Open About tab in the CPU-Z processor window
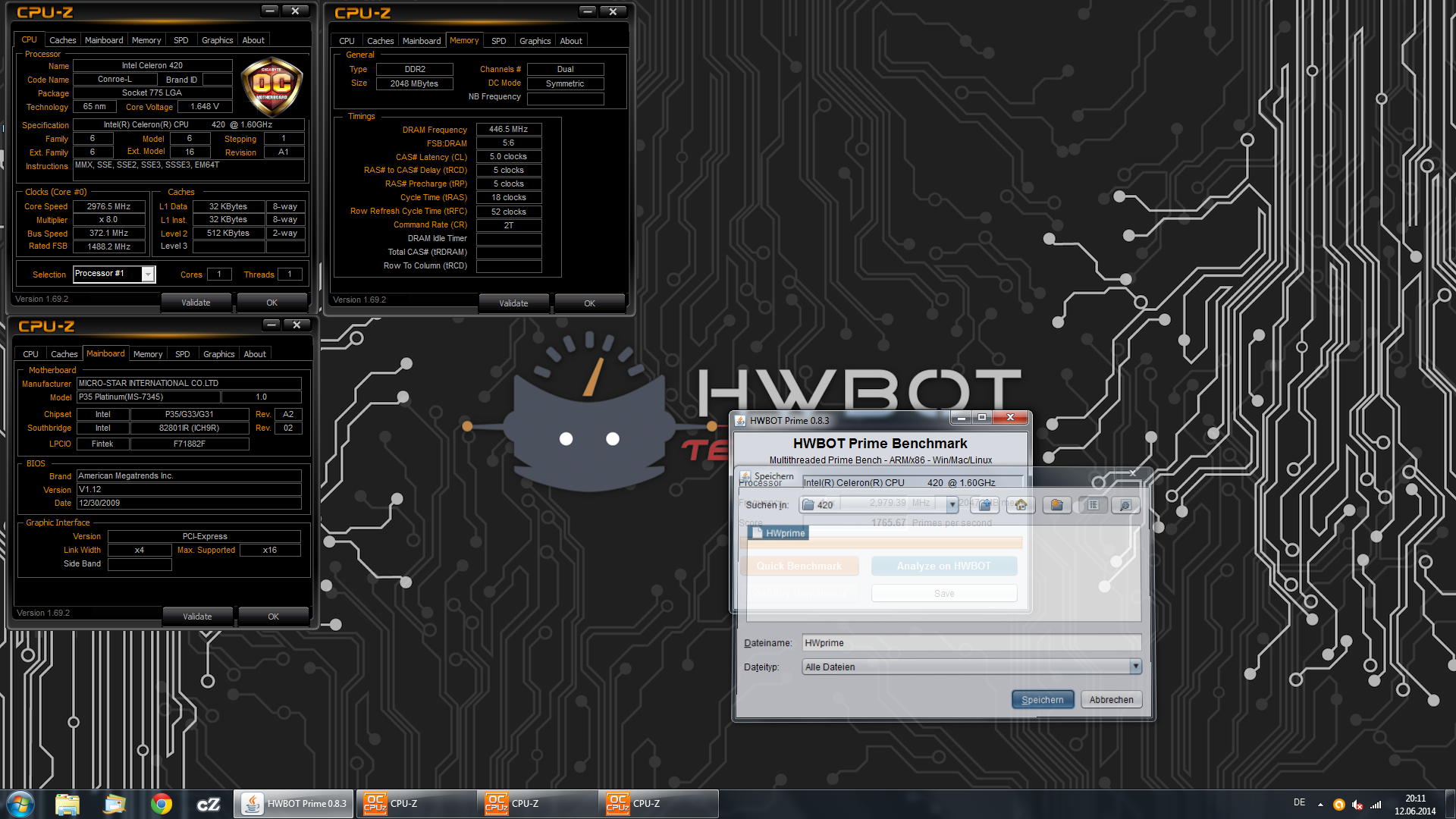The width and height of the screenshot is (1456, 819). pyautogui.click(x=253, y=40)
